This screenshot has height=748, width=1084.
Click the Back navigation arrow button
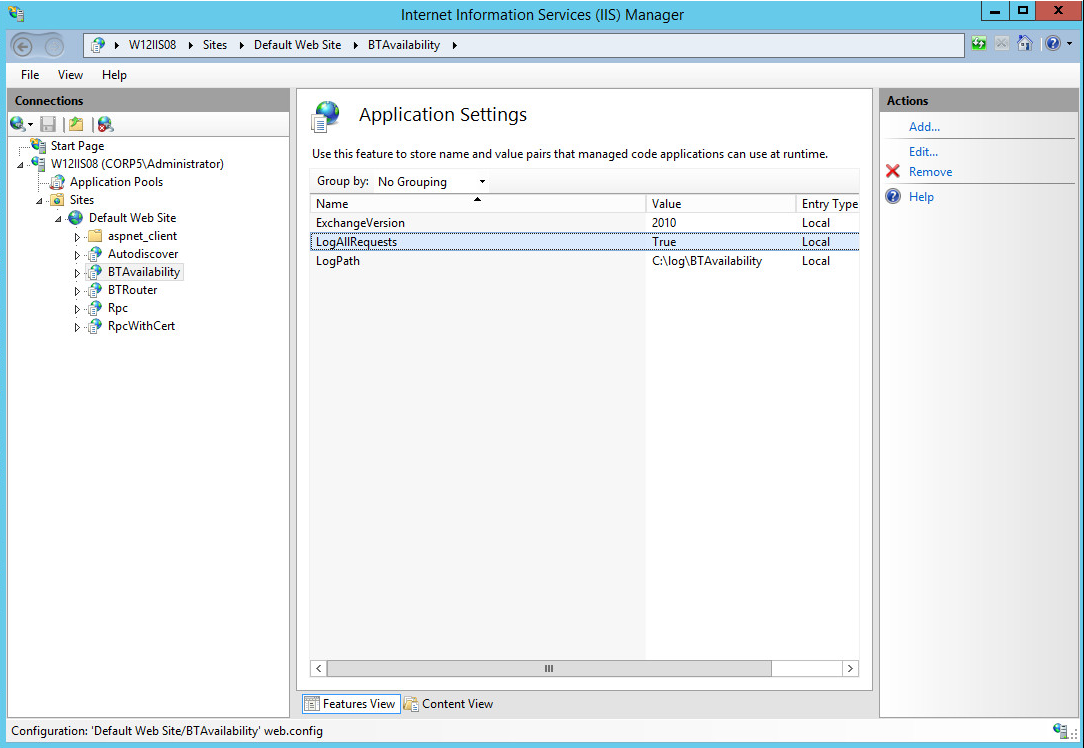pyautogui.click(x=24, y=45)
